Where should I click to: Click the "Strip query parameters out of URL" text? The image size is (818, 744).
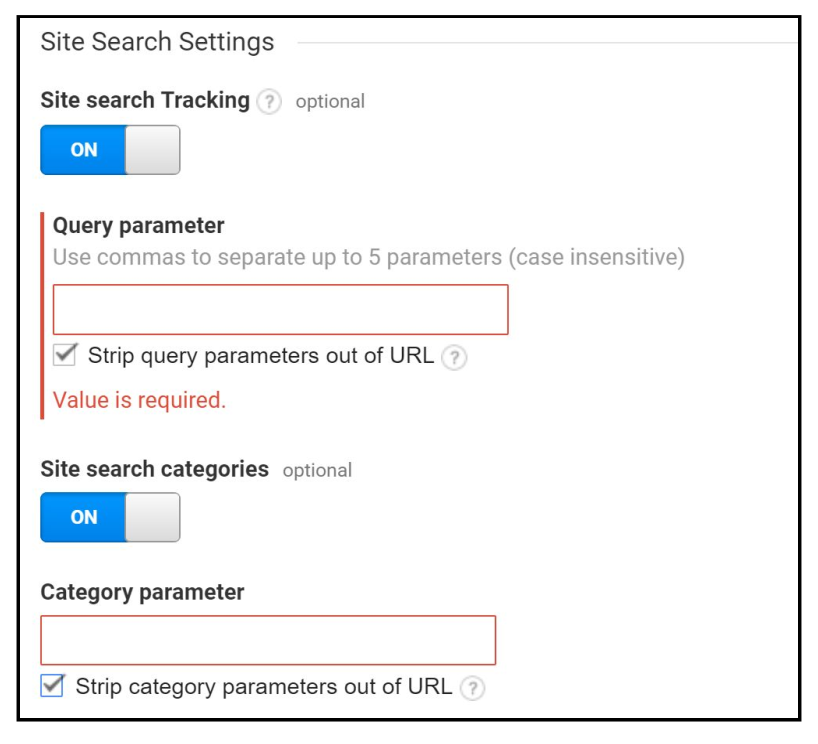tap(261, 355)
